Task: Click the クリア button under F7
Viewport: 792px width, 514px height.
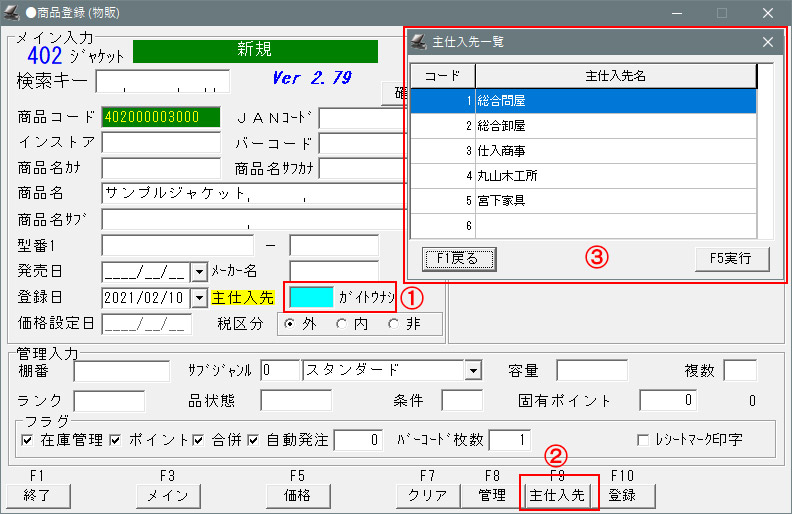Action: click(x=428, y=495)
